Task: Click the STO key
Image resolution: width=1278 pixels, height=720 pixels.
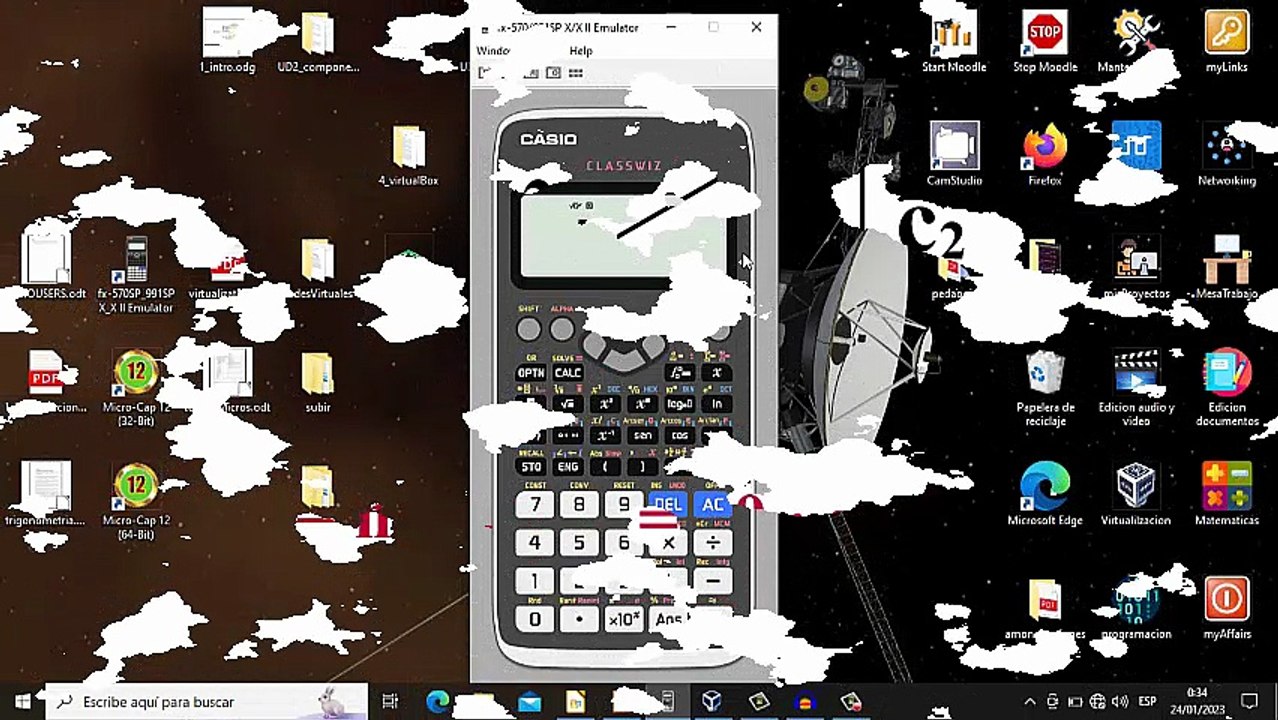Action: pyautogui.click(x=530, y=467)
